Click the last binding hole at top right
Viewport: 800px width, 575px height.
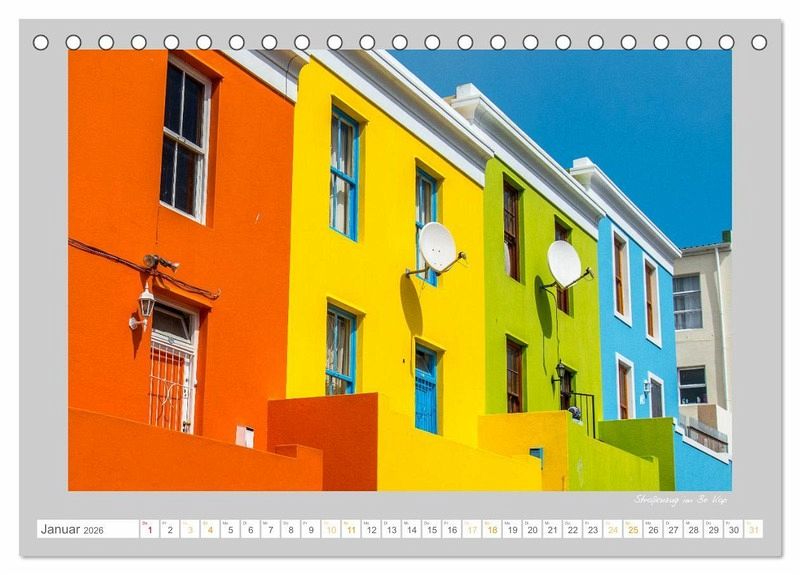tap(759, 42)
